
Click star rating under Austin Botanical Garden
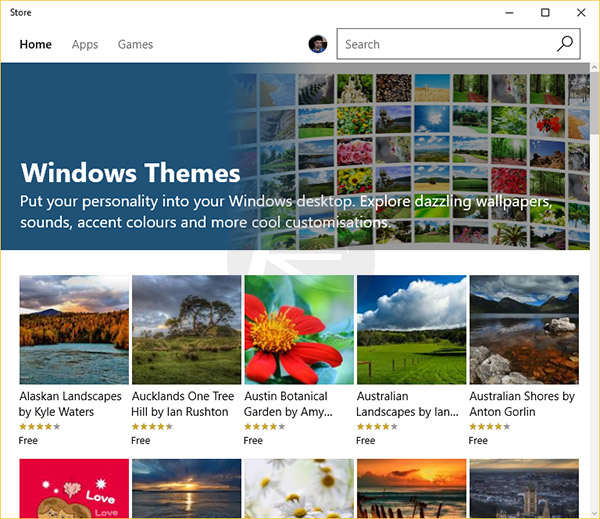coord(265,426)
